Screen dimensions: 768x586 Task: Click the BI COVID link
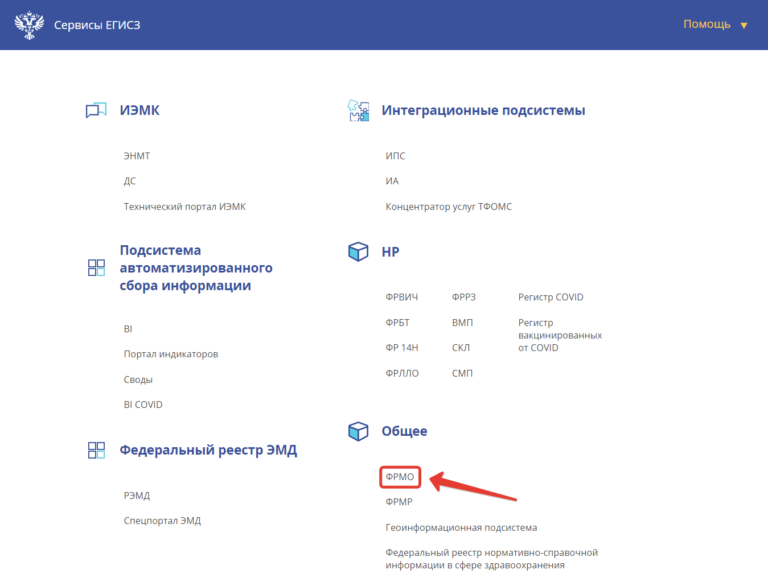tap(143, 404)
